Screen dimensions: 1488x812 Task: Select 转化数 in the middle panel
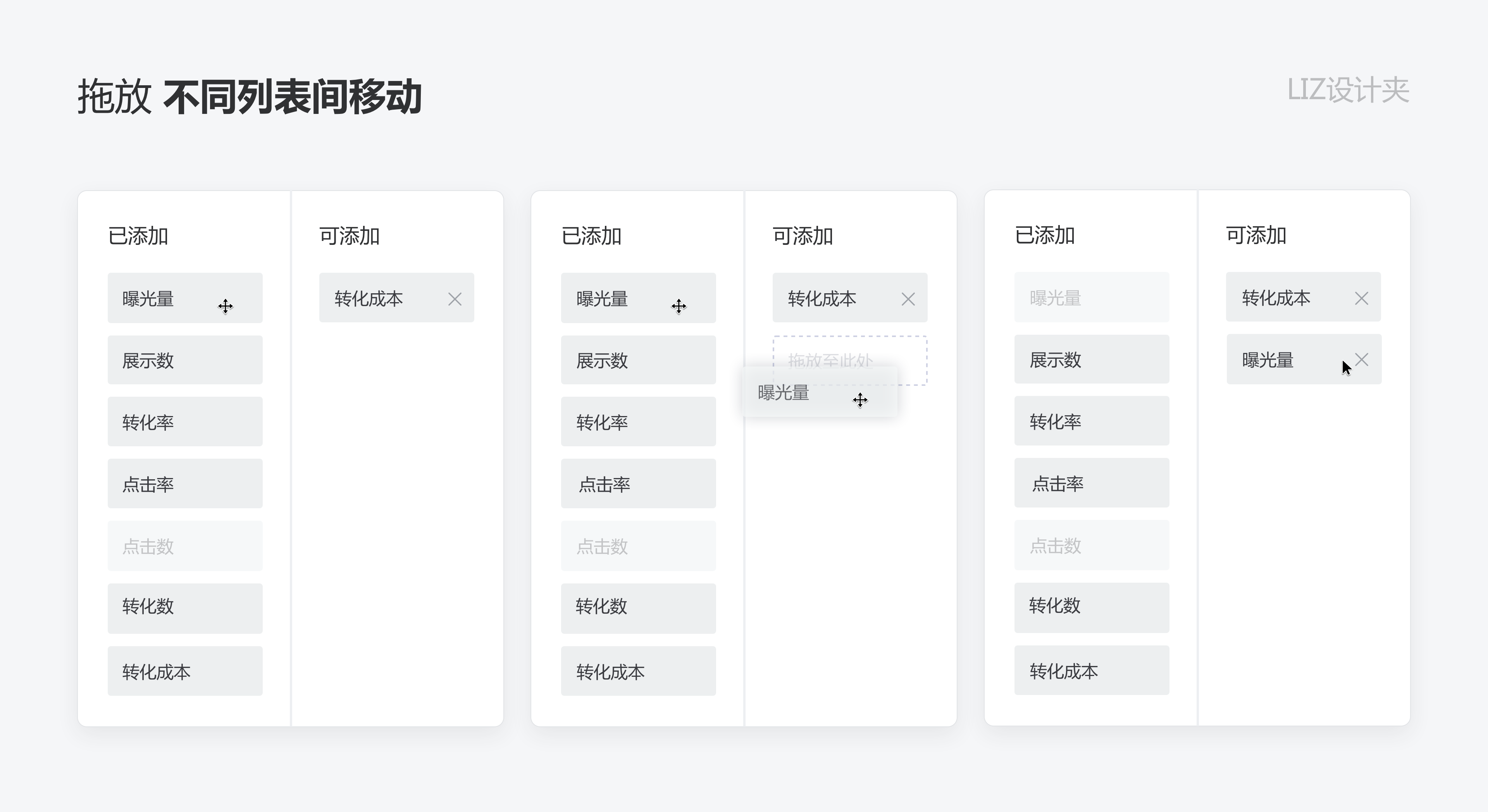point(638,608)
